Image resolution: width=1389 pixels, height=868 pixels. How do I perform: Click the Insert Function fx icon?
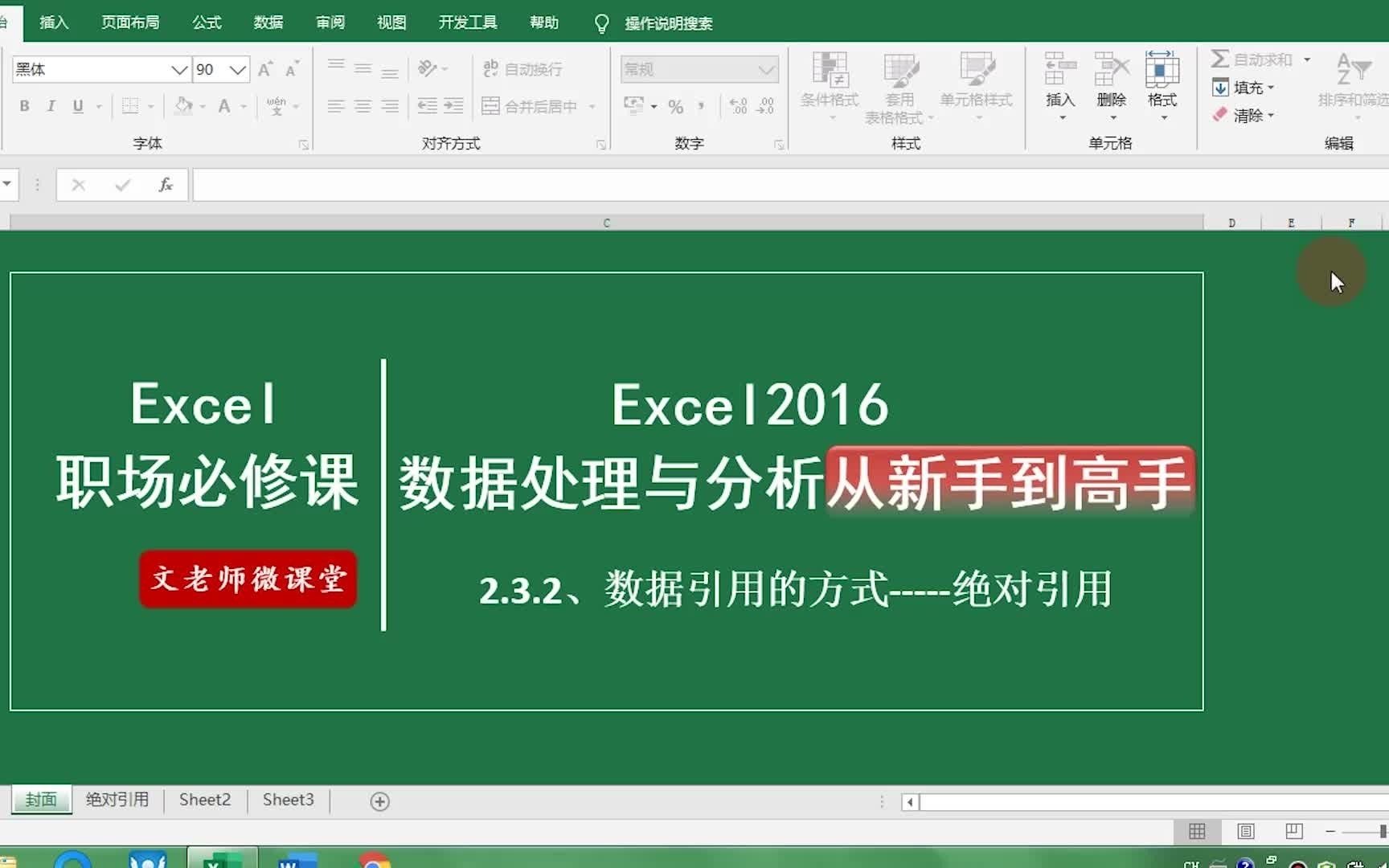click(166, 185)
